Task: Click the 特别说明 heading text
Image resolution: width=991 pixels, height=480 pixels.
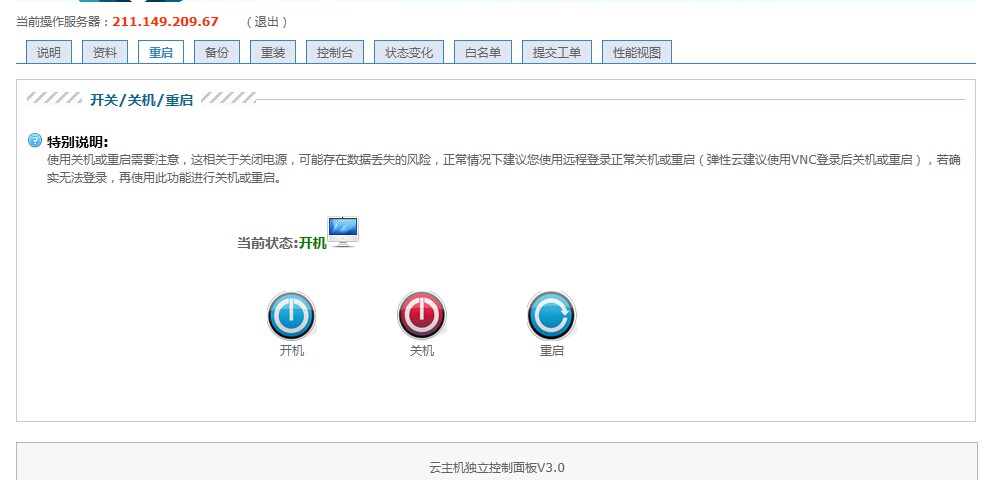Action: 77,142
